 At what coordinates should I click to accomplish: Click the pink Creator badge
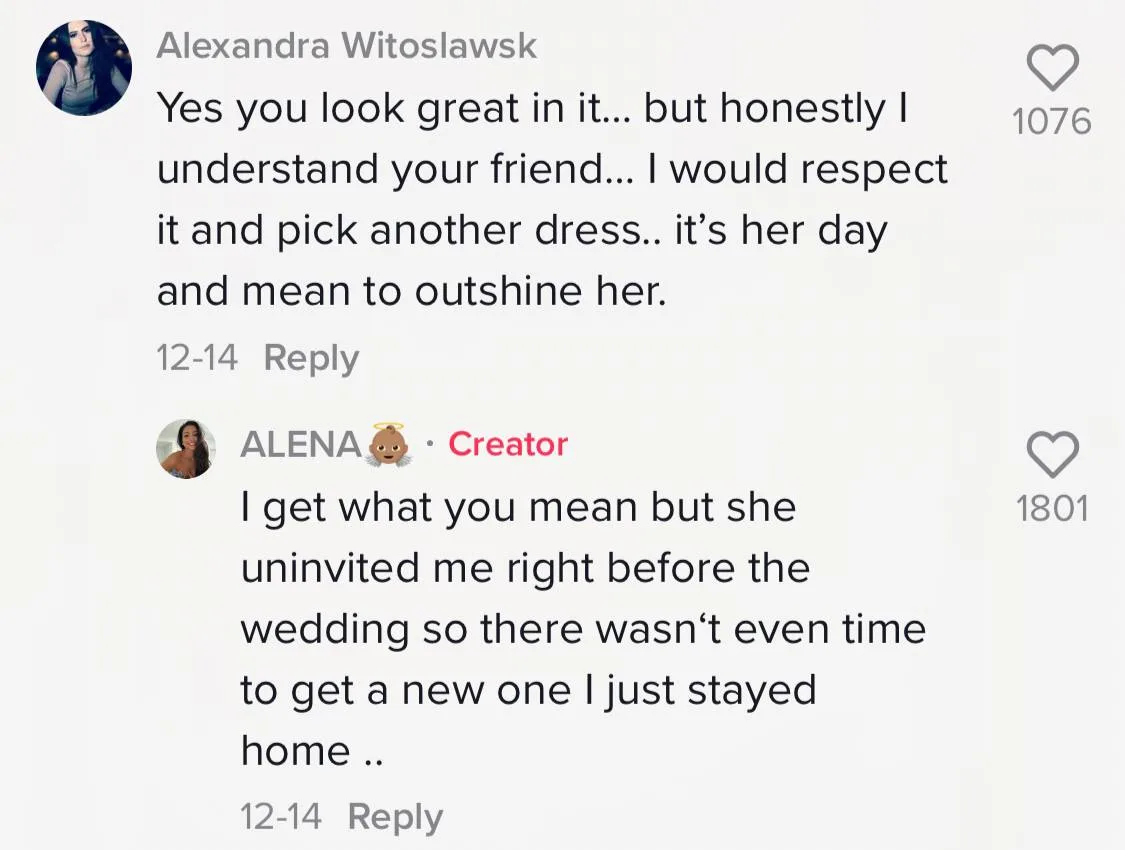[x=508, y=444]
